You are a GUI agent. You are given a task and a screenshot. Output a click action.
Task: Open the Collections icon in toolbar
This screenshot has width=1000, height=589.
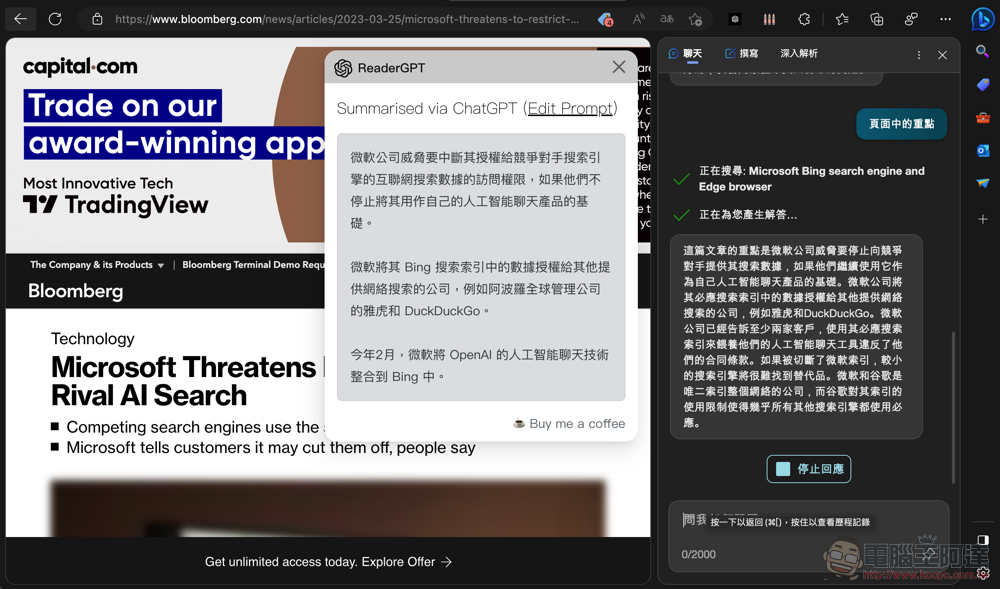877,19
